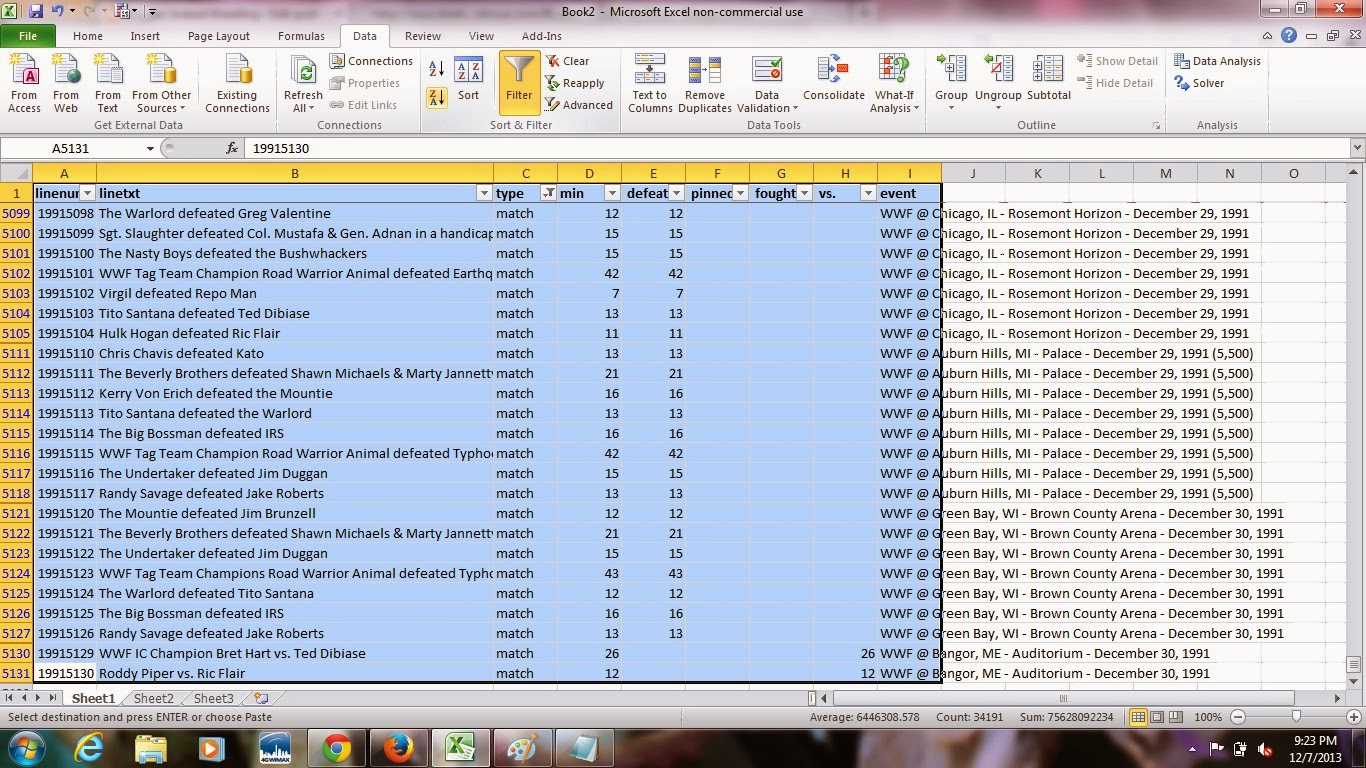Switch to Sheet2 worksheet
The height and width of the screenshot is (768, 1366).
click(153, 698)
